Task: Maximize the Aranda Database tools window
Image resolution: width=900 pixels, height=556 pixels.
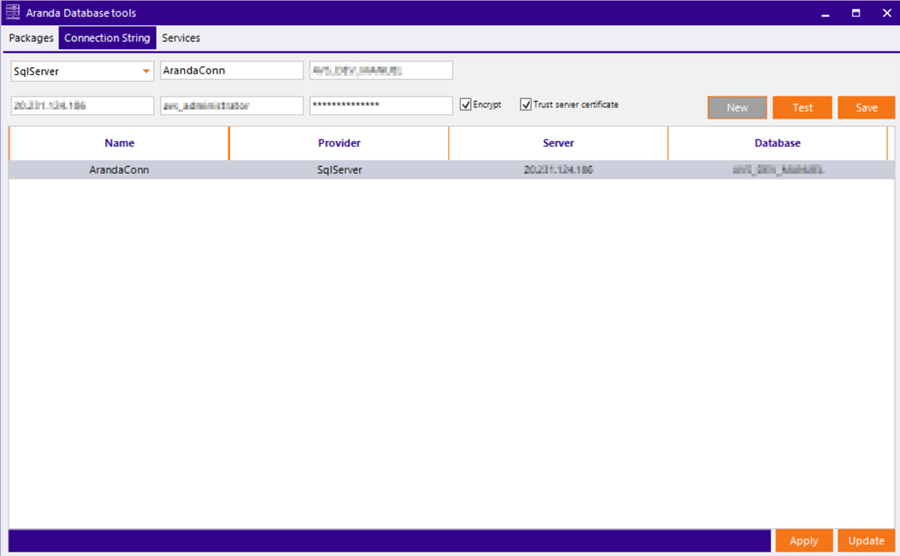Action: pyautogui.click(x=856, y=13)
